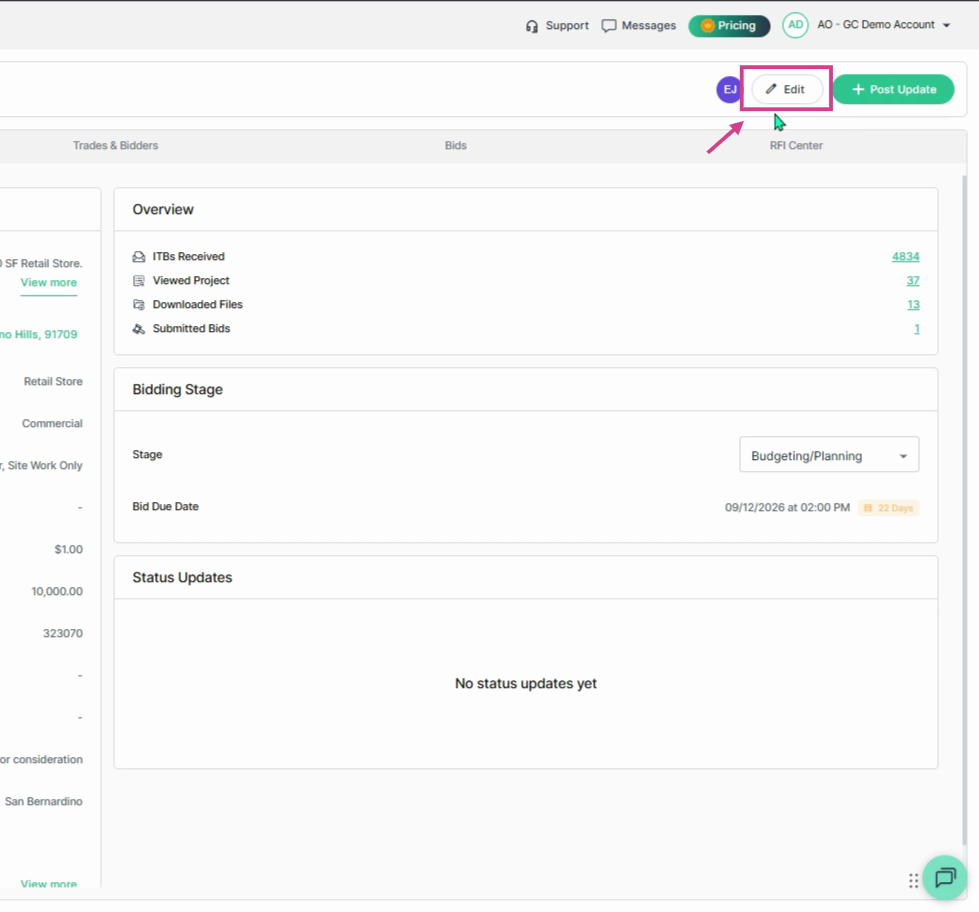Click the 323070 value
Screen dimensions: 979x912
(62, 634)
